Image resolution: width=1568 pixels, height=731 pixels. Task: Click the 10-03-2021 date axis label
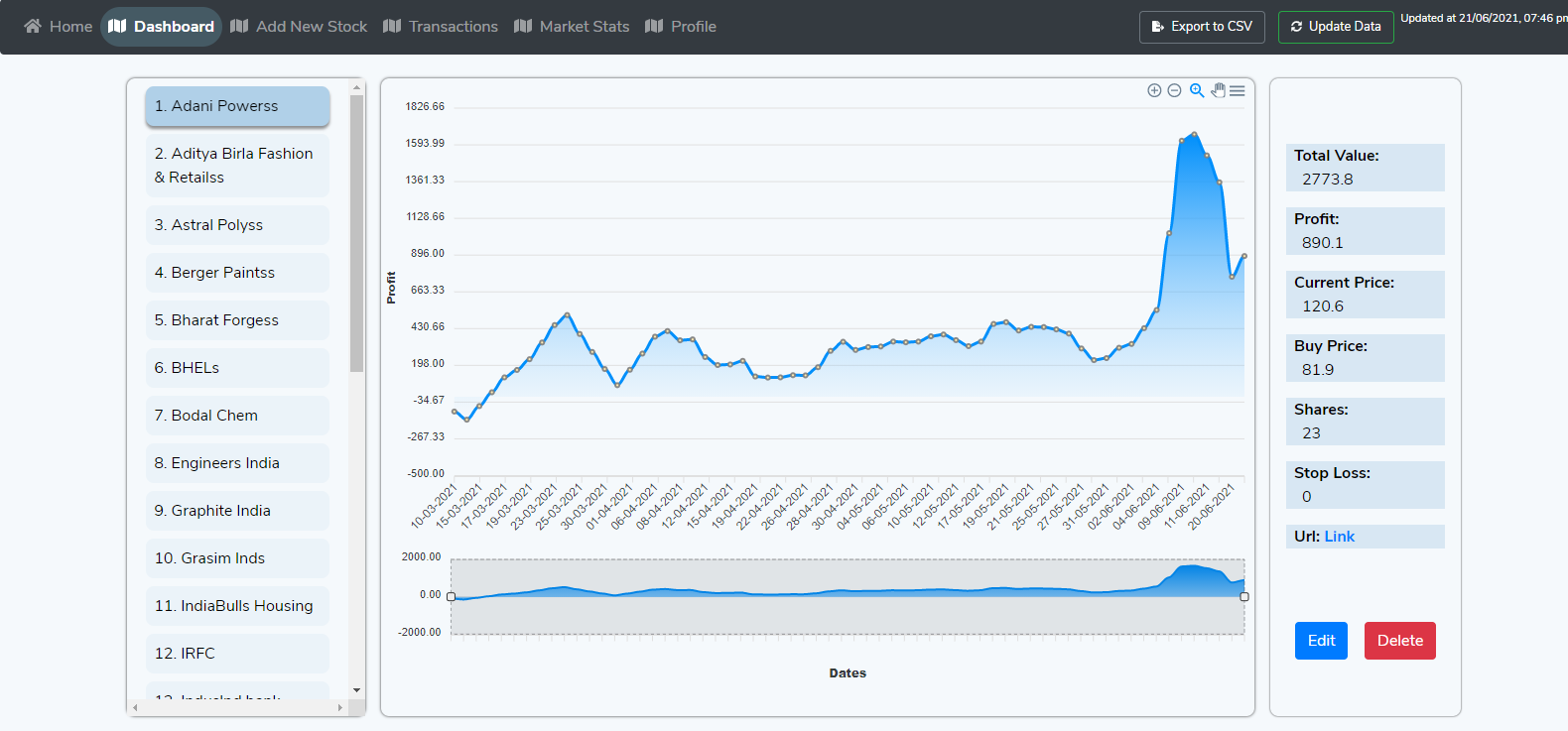click(x=434, y=507)
